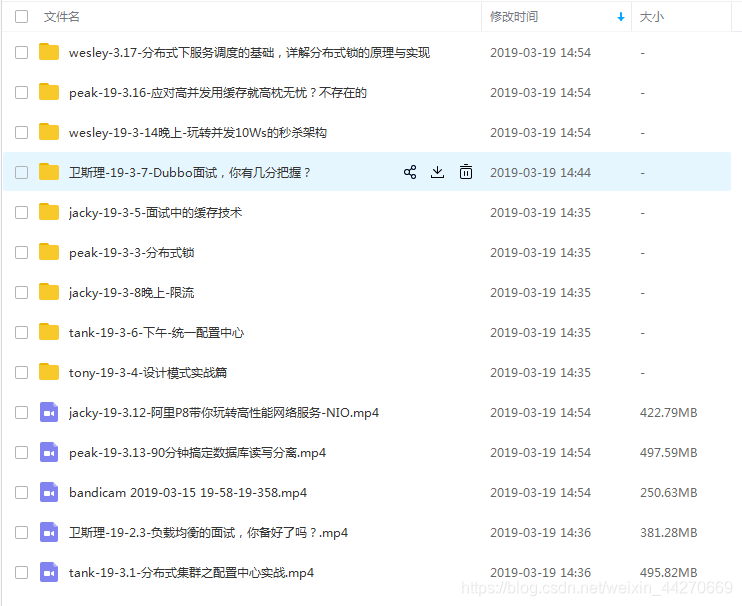The width and height of the screenshot is (742, 606).
Task: Click the delete trash icon on the Dubbo row
Action: [x=466, y=172]
